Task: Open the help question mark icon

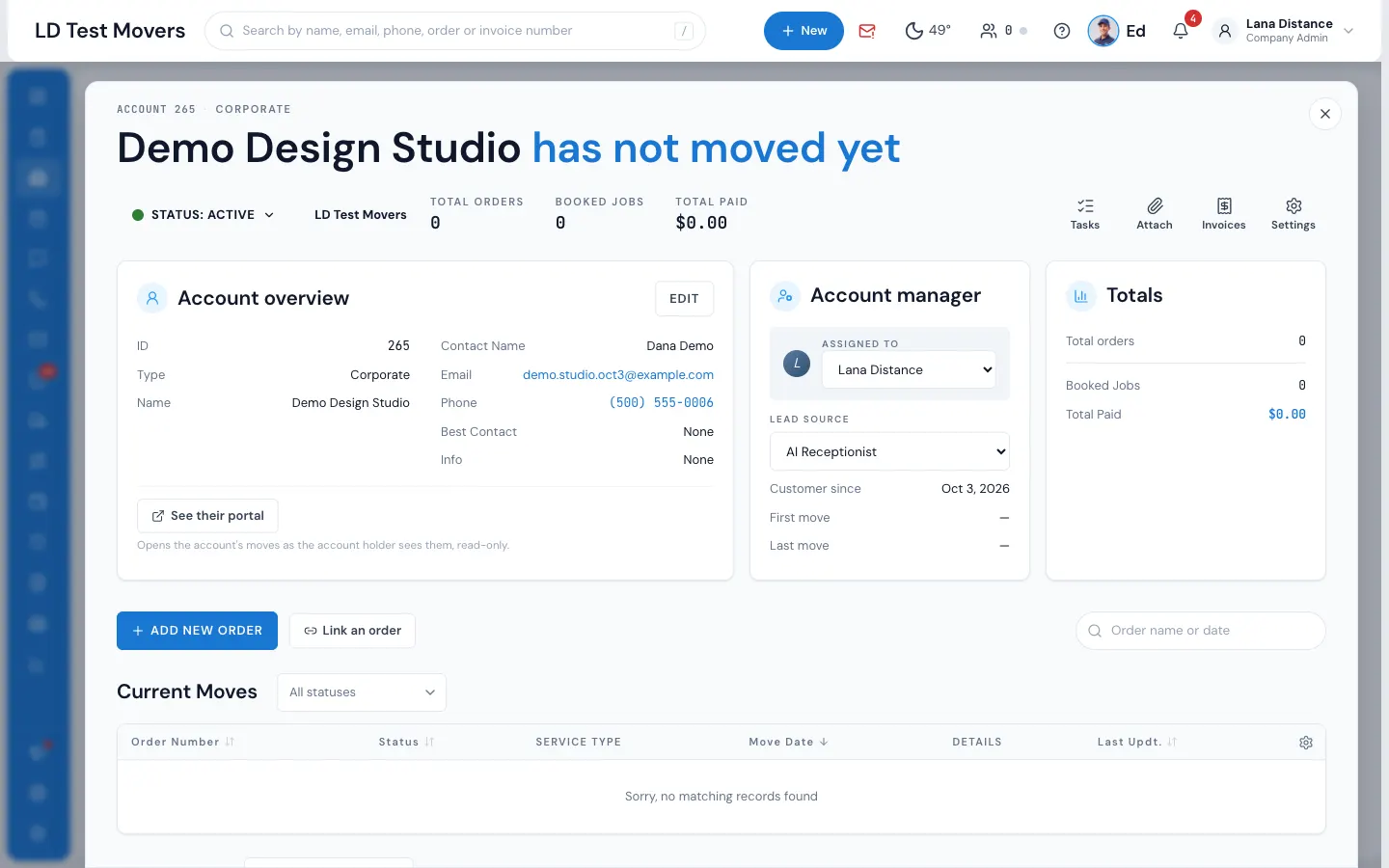Action: [x=1062, y=31]
